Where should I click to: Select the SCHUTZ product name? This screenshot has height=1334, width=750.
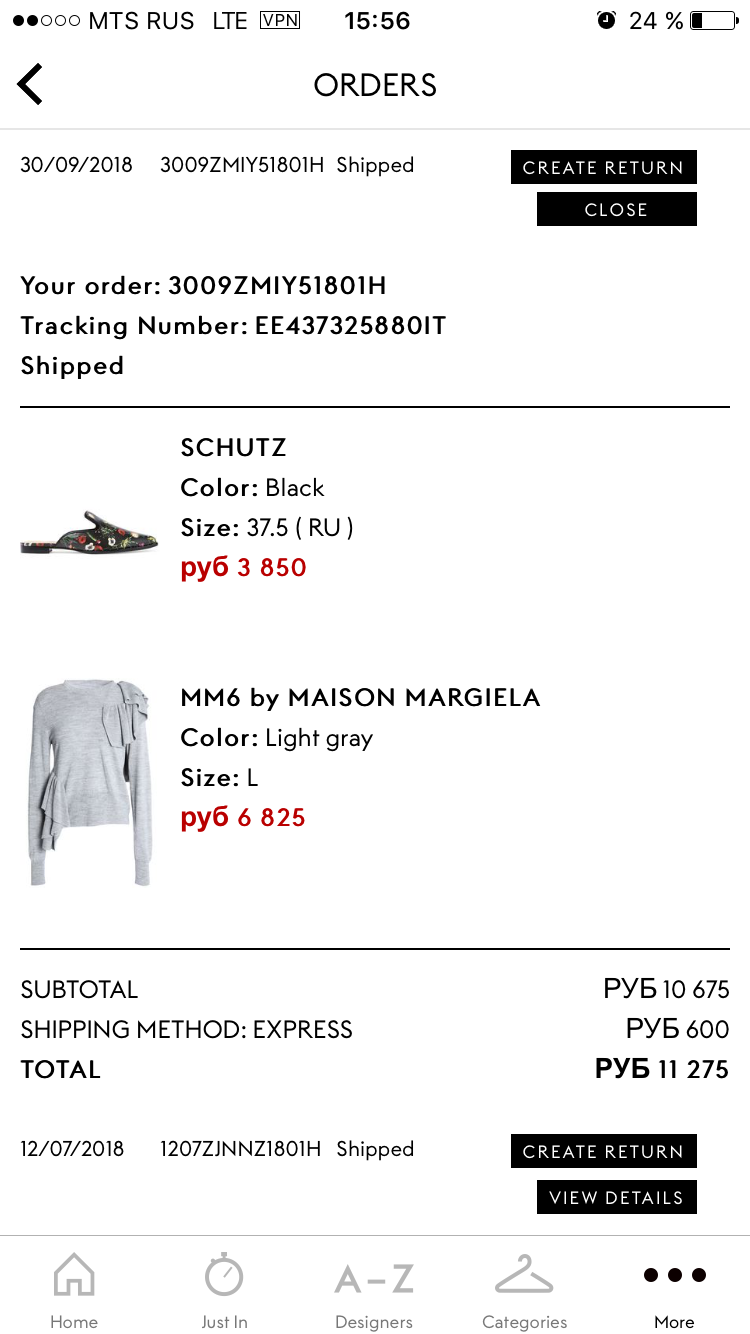(233, 447)
